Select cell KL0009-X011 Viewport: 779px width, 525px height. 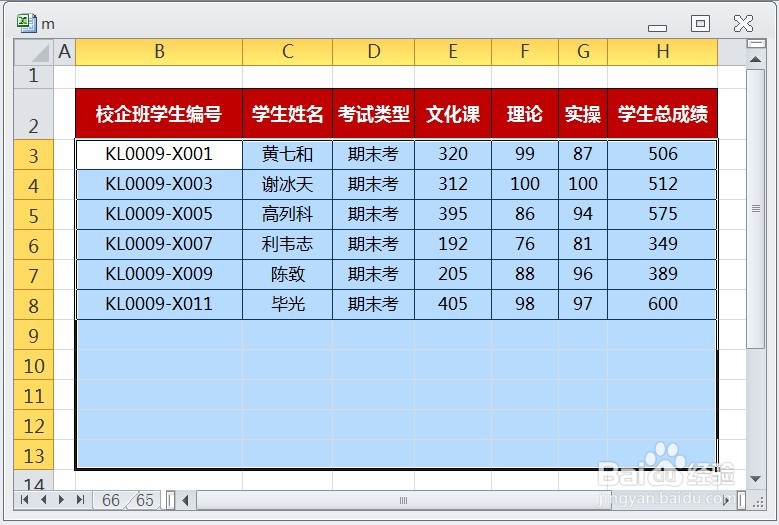click(159, 304)
